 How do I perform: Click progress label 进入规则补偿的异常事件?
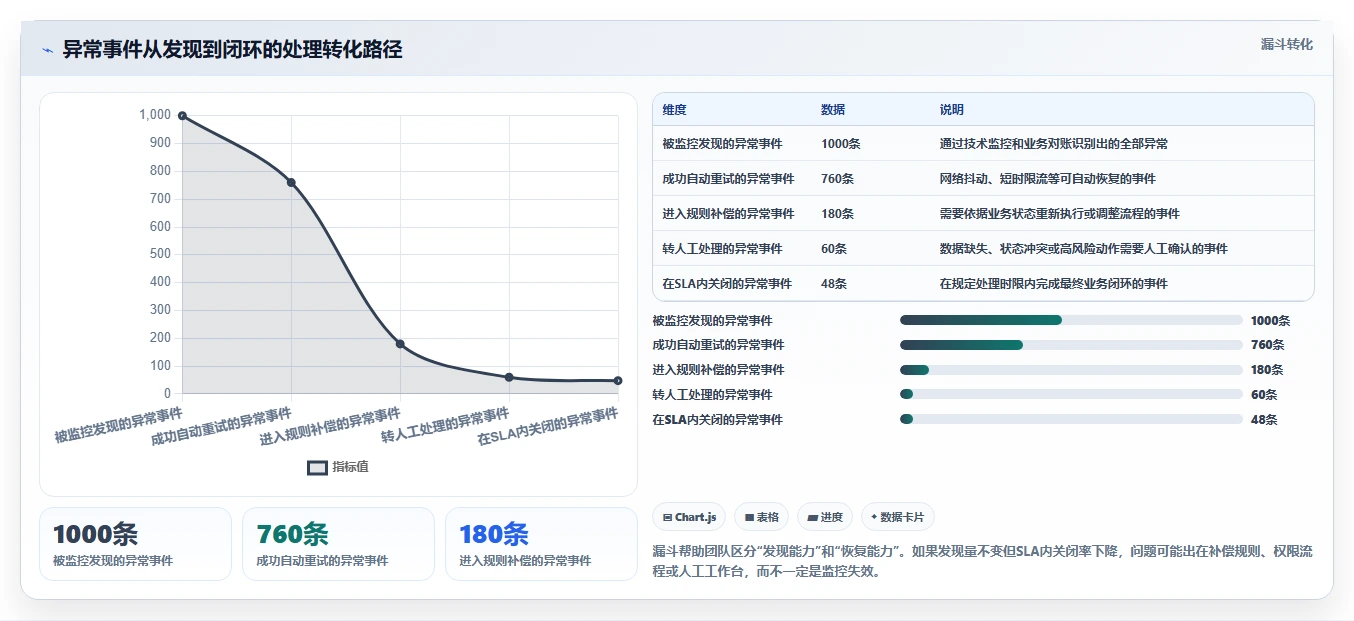click(718, 370)
